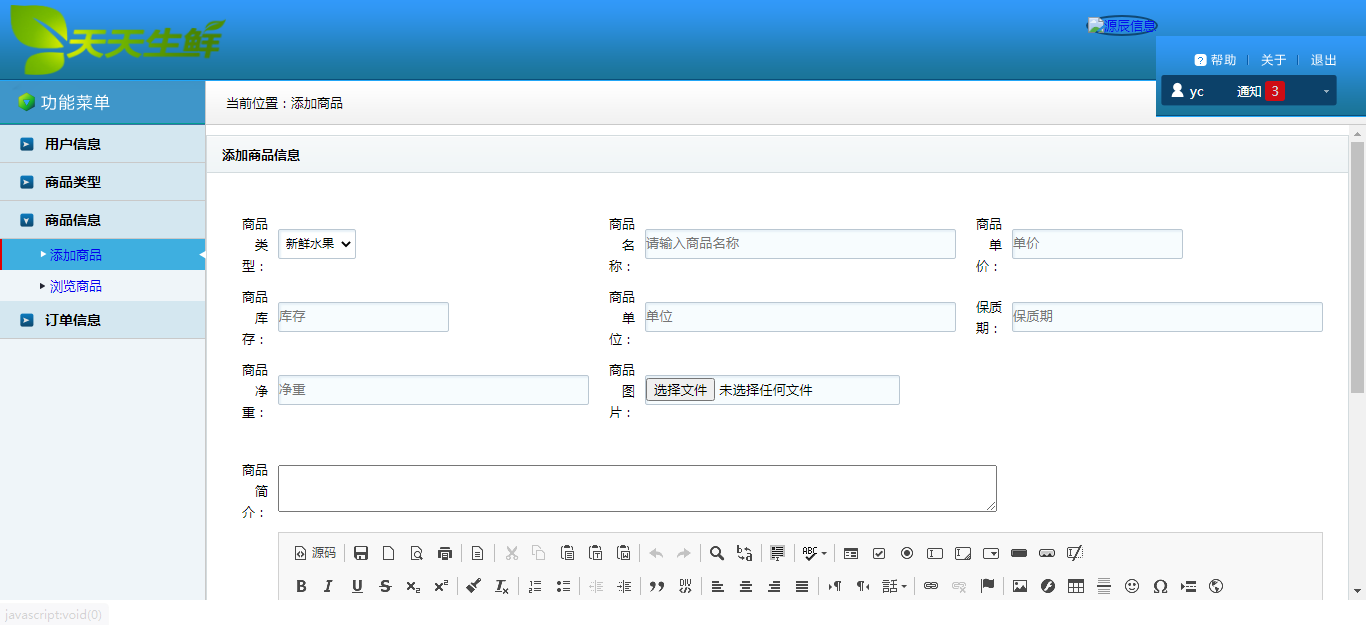
Task: Insert special character with Omega icon
Action: coord(1160,587)
